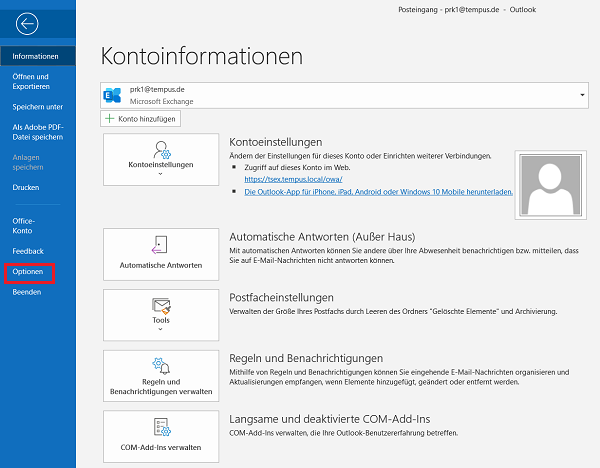Viewport: 600px width, 468px height.
Task: Select Als Adobe PDF-Datei speichern
Action: click(38, 132)
